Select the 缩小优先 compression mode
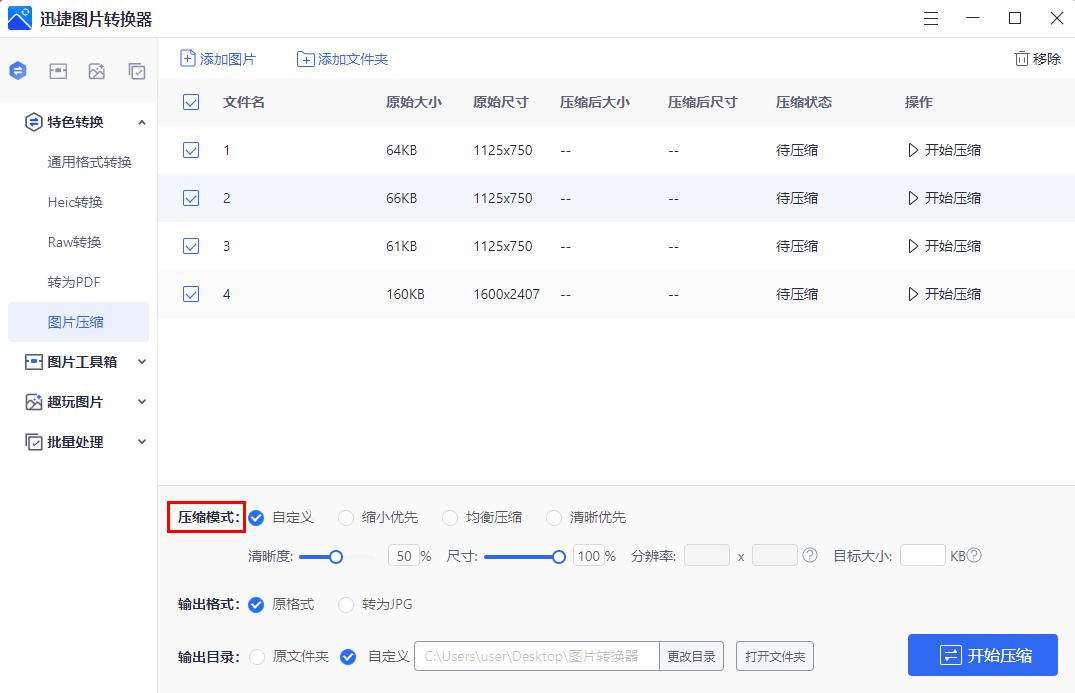 [x=345, y=518]
